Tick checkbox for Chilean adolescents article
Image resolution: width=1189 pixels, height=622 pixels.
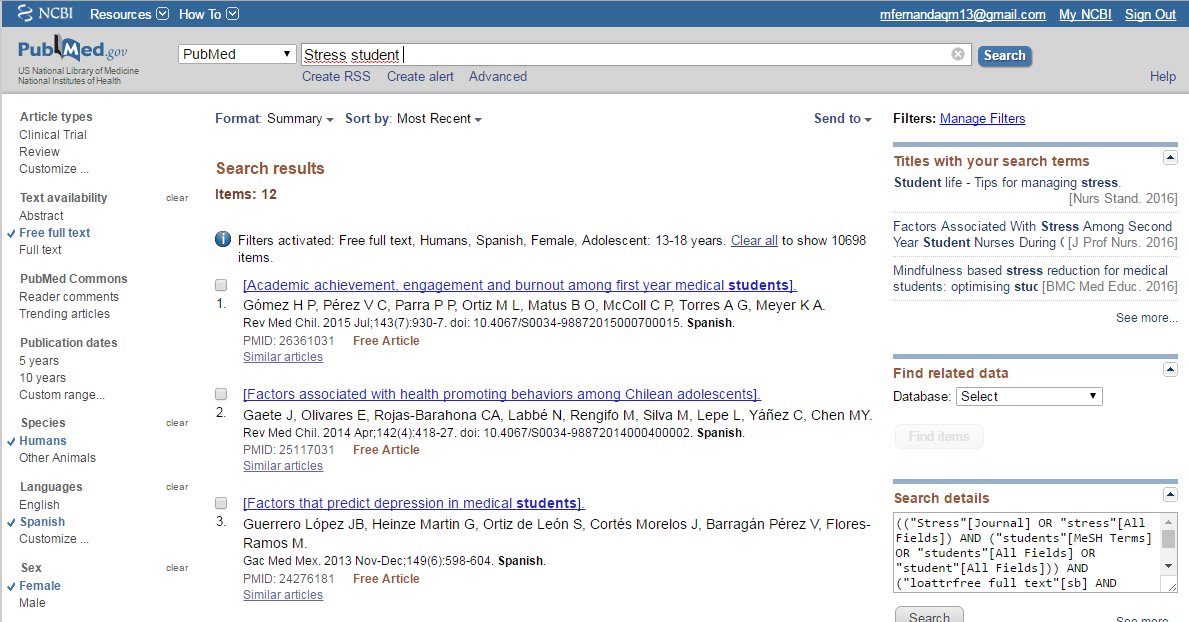pyautogui.click(x=221, y=394)
